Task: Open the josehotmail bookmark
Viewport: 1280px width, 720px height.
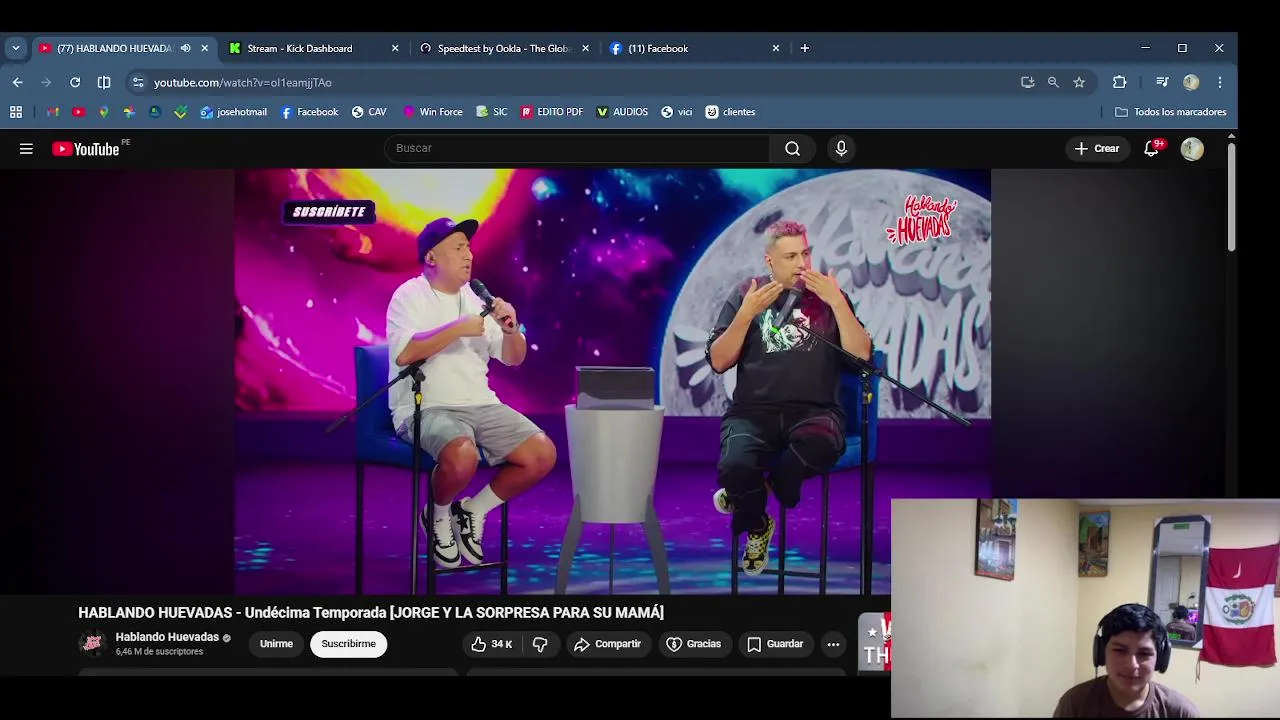Action: (x=234, y=112)
